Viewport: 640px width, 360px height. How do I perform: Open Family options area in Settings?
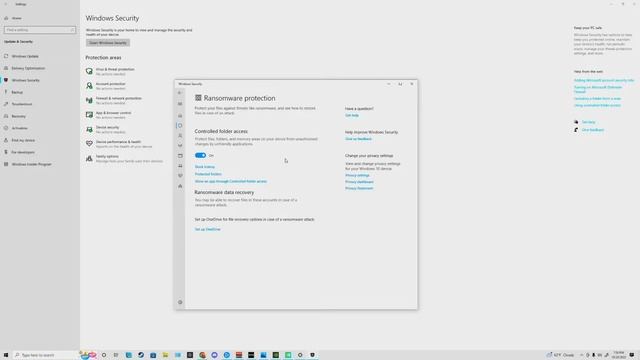pos(124,159)
